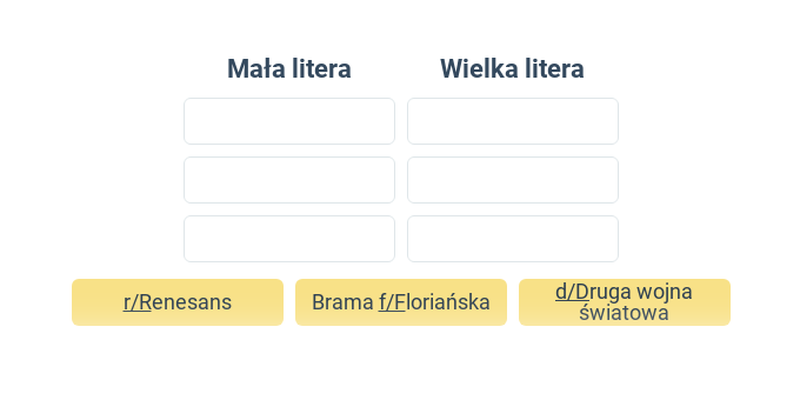Click the underlined d/D in the Druga tile

pyautogui.click(x=572, y=291)
